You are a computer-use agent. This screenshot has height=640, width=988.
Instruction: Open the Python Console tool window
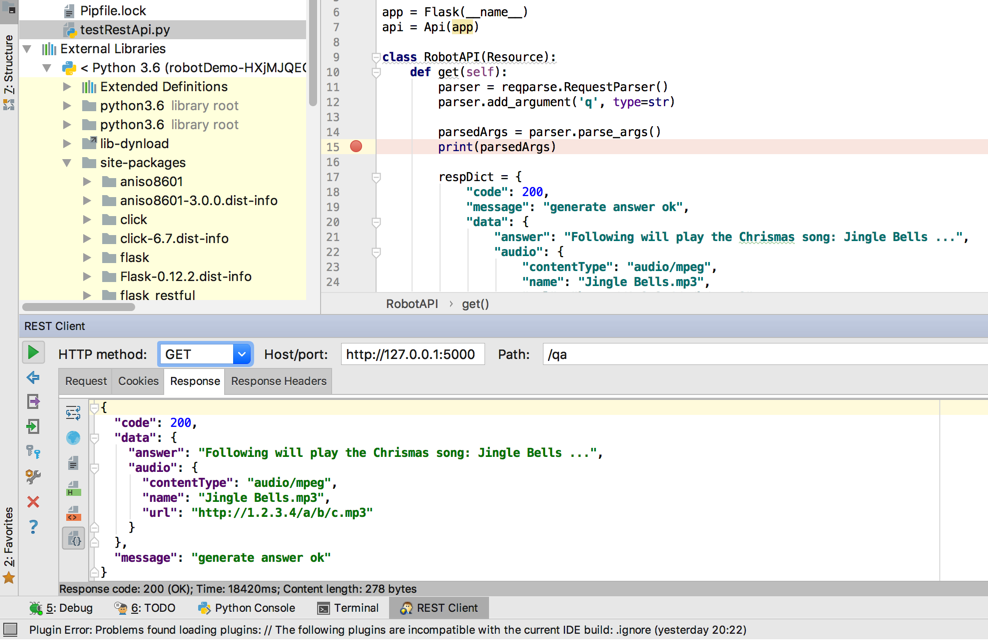click(246, 608)
